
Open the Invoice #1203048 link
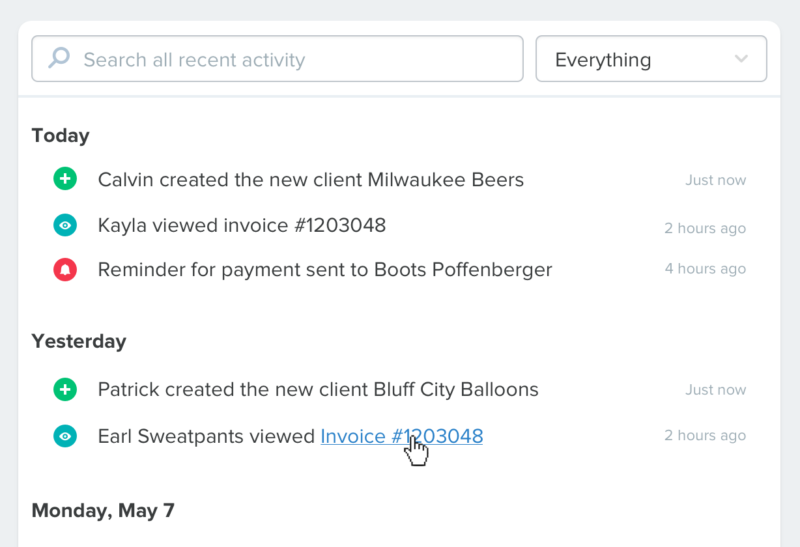click(x=402, y=436)
